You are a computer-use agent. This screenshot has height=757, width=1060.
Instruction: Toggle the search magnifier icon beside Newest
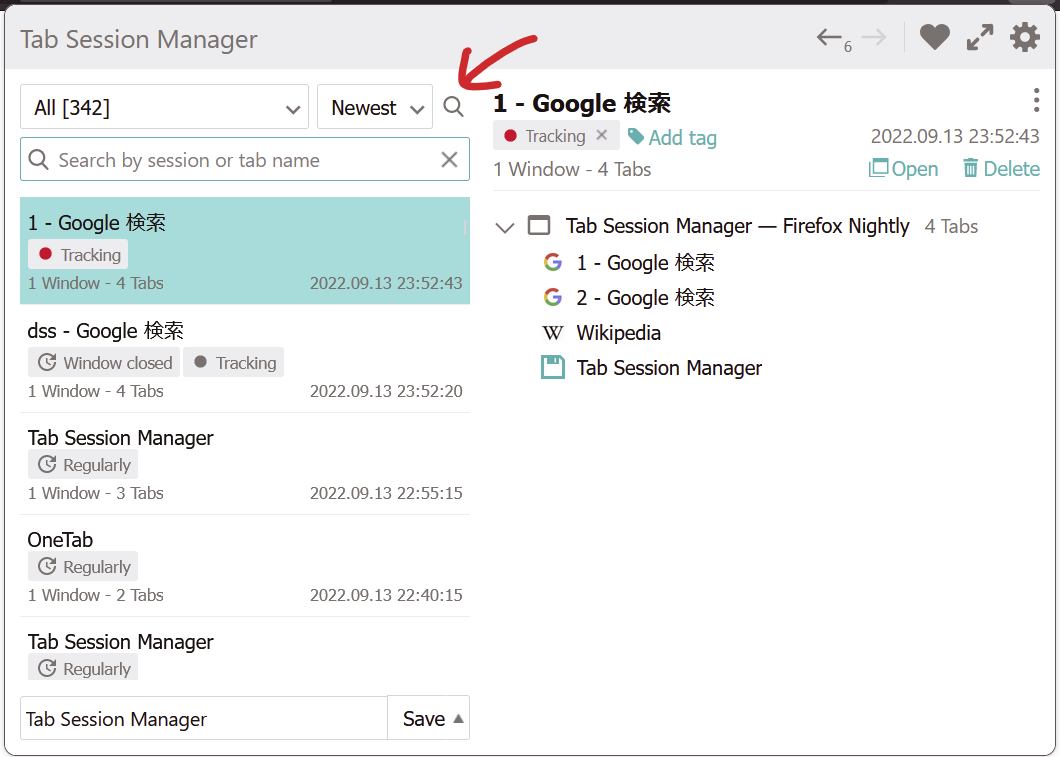pyautogui.click(x=453, y=107)
